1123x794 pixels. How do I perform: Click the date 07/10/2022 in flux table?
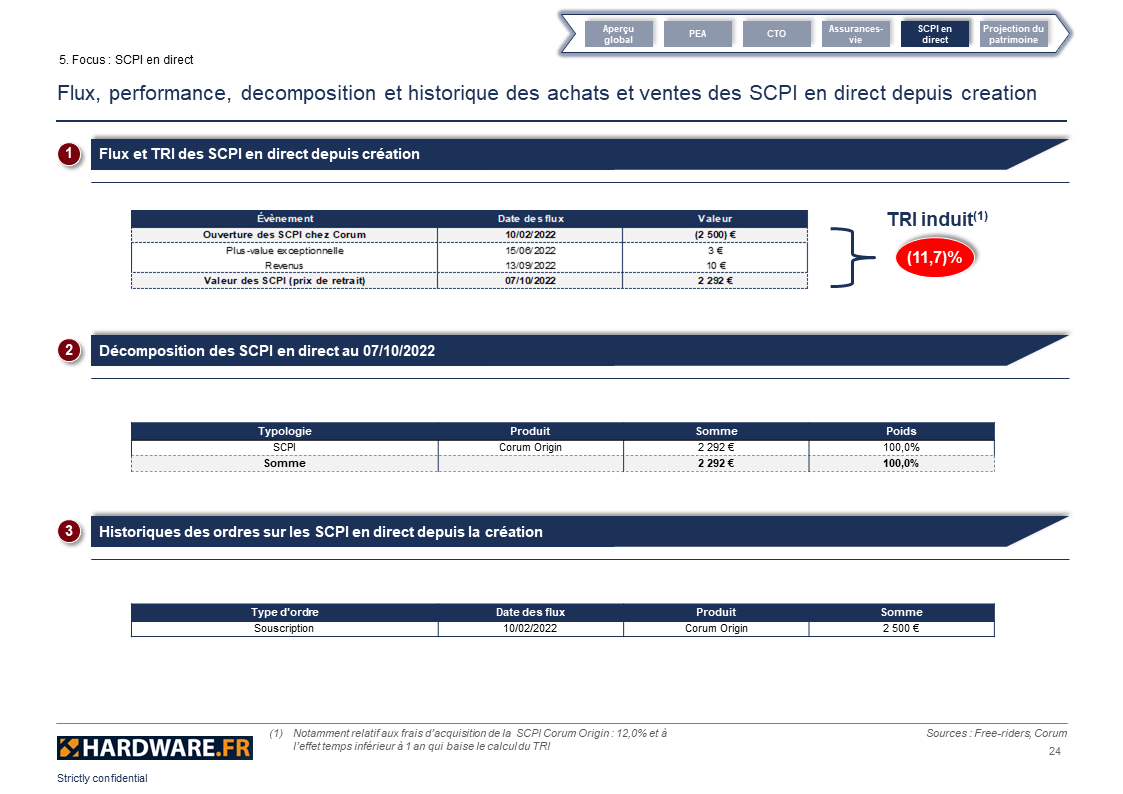pos(530,281)
